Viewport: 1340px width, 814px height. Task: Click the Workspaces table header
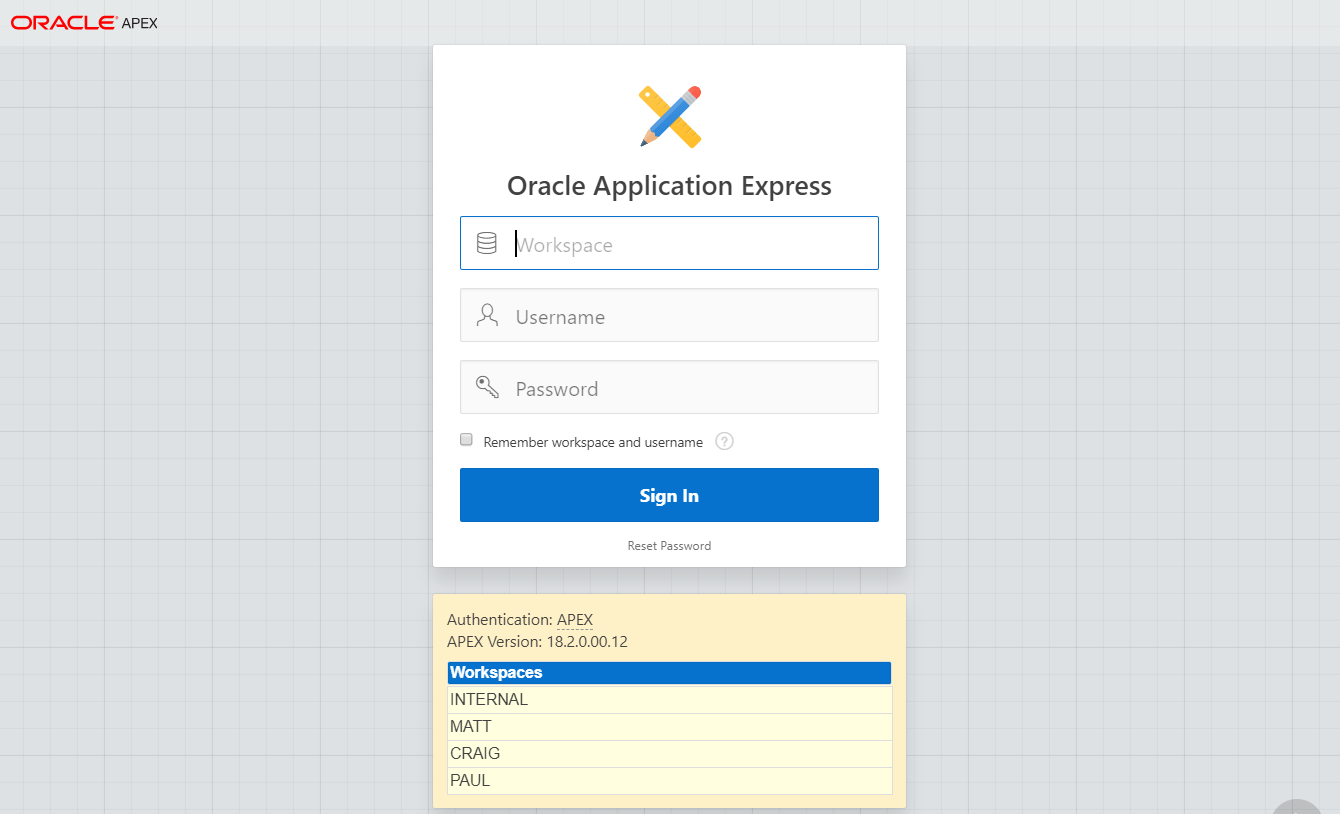[x=669, y=673]
